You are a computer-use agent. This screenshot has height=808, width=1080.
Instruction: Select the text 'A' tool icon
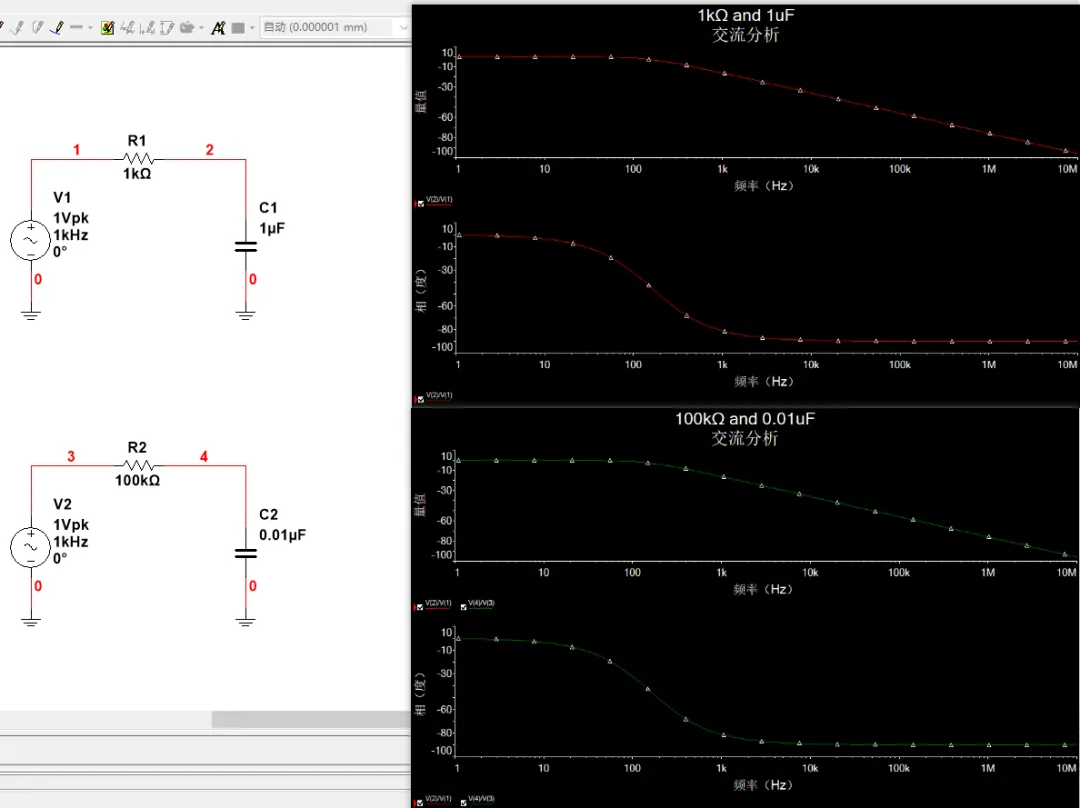click(x=216, y=28)
